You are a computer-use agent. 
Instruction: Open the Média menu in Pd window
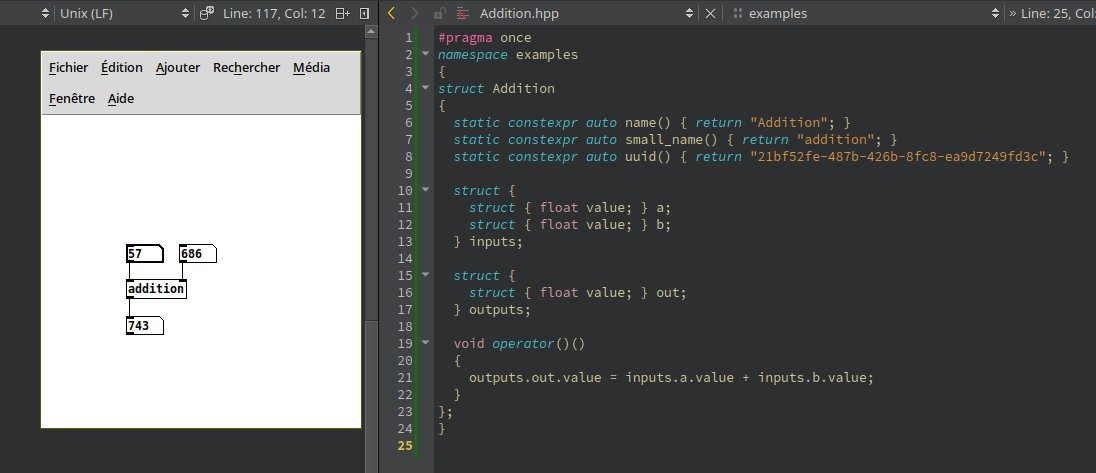[311, 68]
